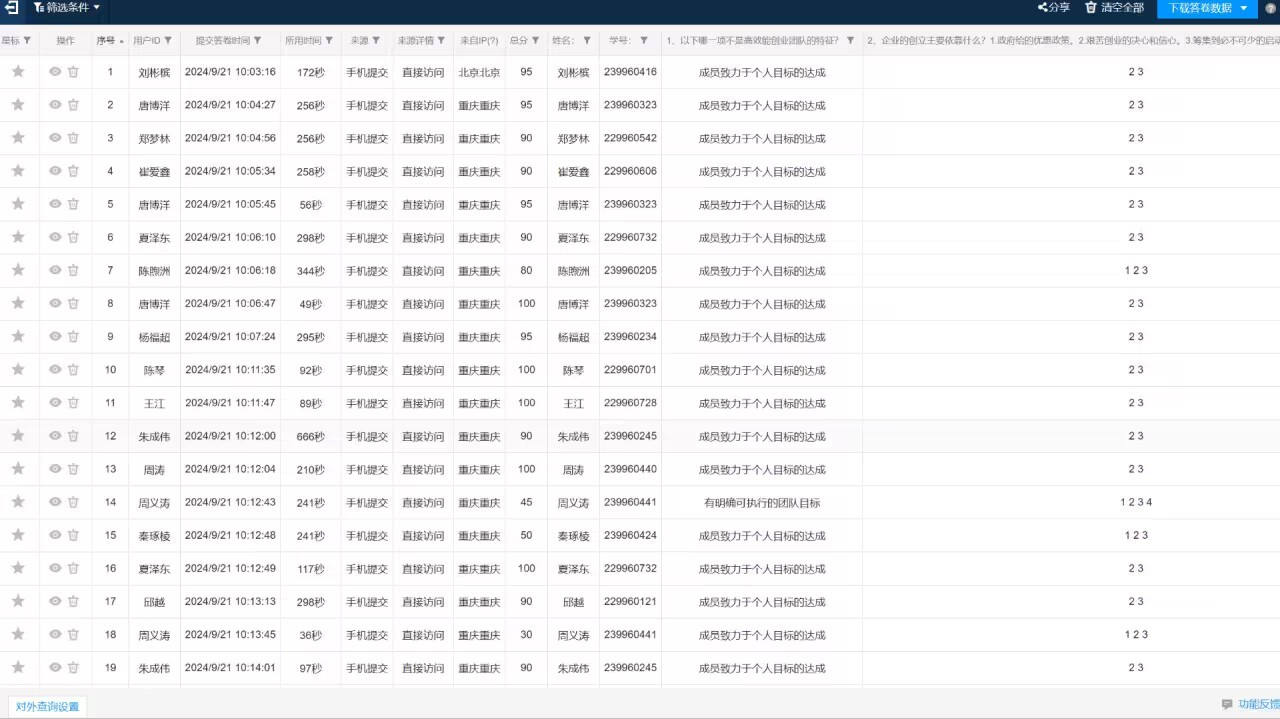Click the 分享 share button
The height and width of the screenshot is (719, 1280).
pyautogui.click(x=1053, y=8)
